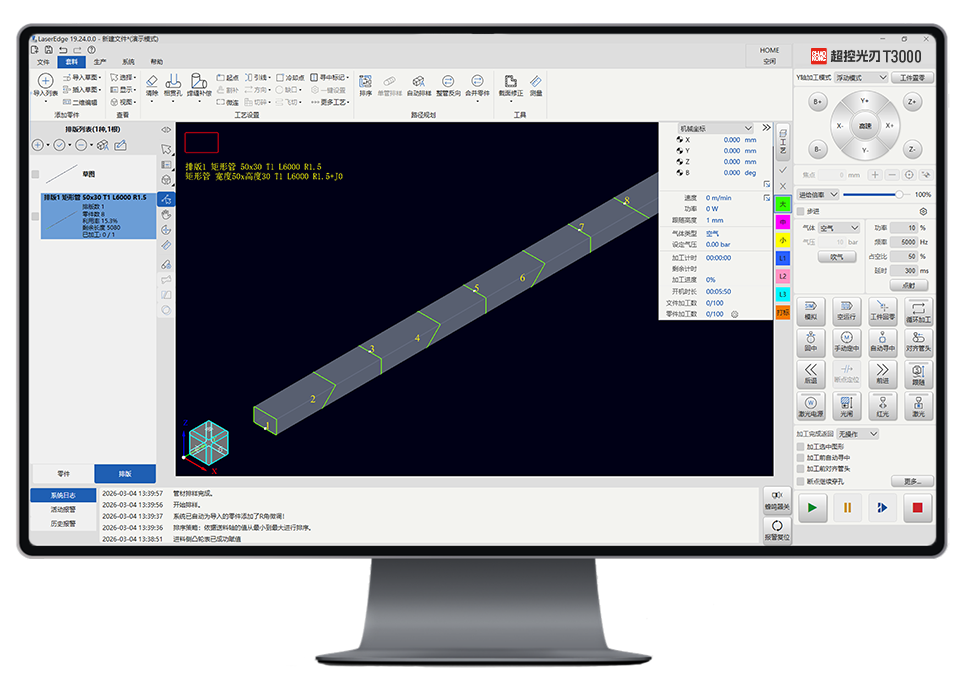This screenshot has height=689, width=963.
Task: Click the 自动排样 auto nesting icon
Action: (418, 81)
